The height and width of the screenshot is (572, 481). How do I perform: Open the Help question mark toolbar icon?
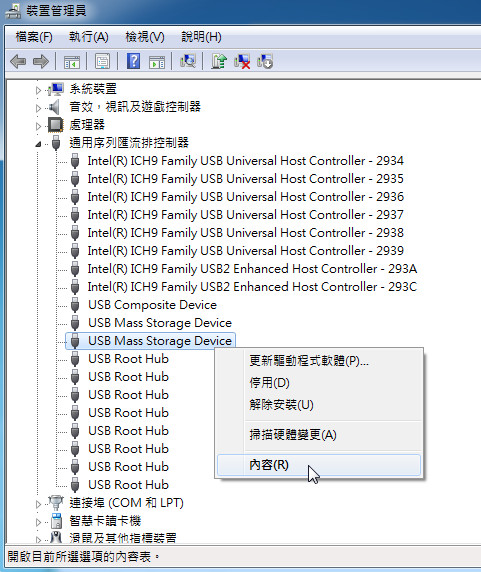133,61
